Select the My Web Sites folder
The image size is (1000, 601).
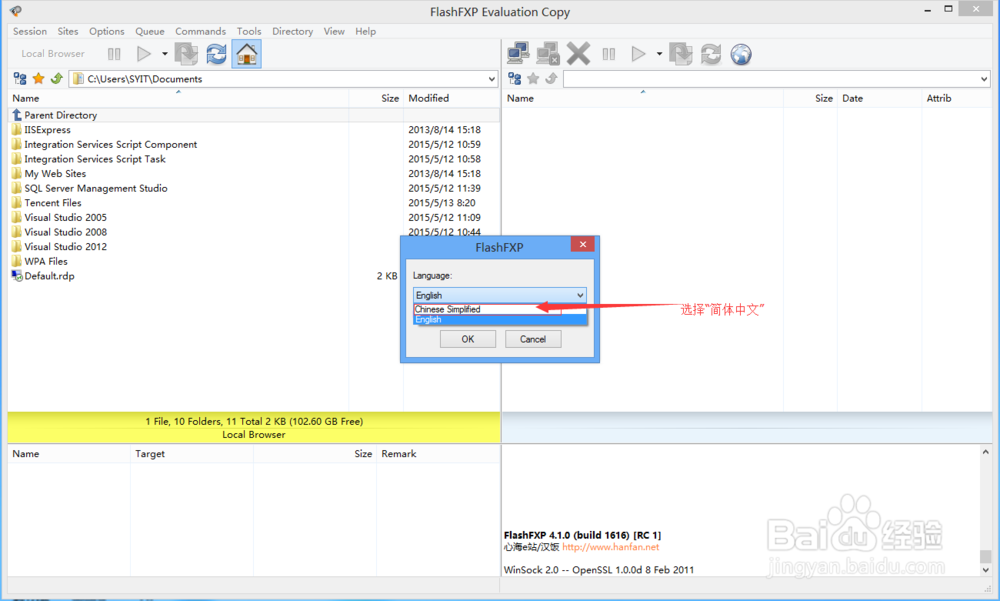point(55,174)
